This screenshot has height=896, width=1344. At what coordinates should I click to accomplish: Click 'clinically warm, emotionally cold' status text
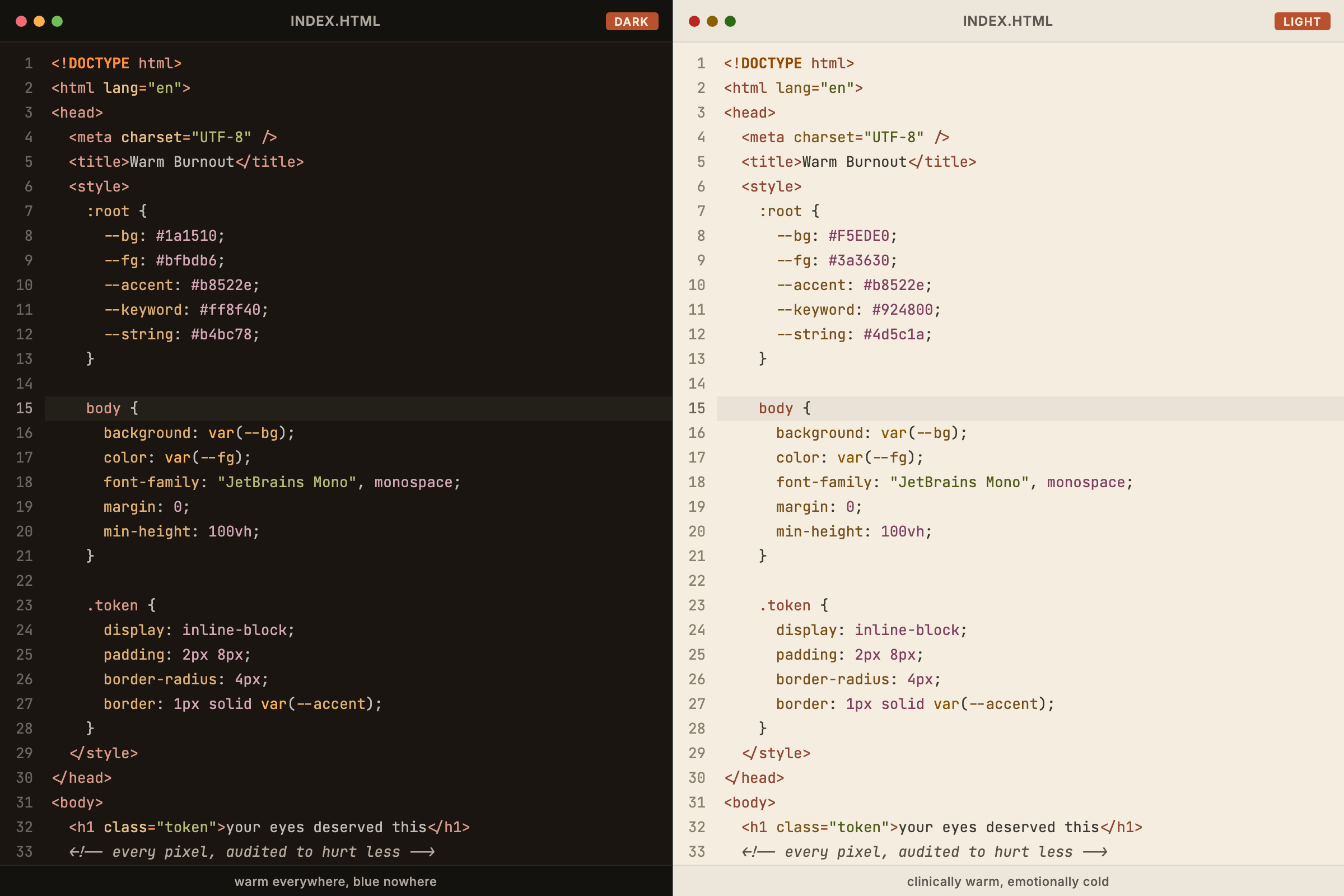(x=1007, y=881)
